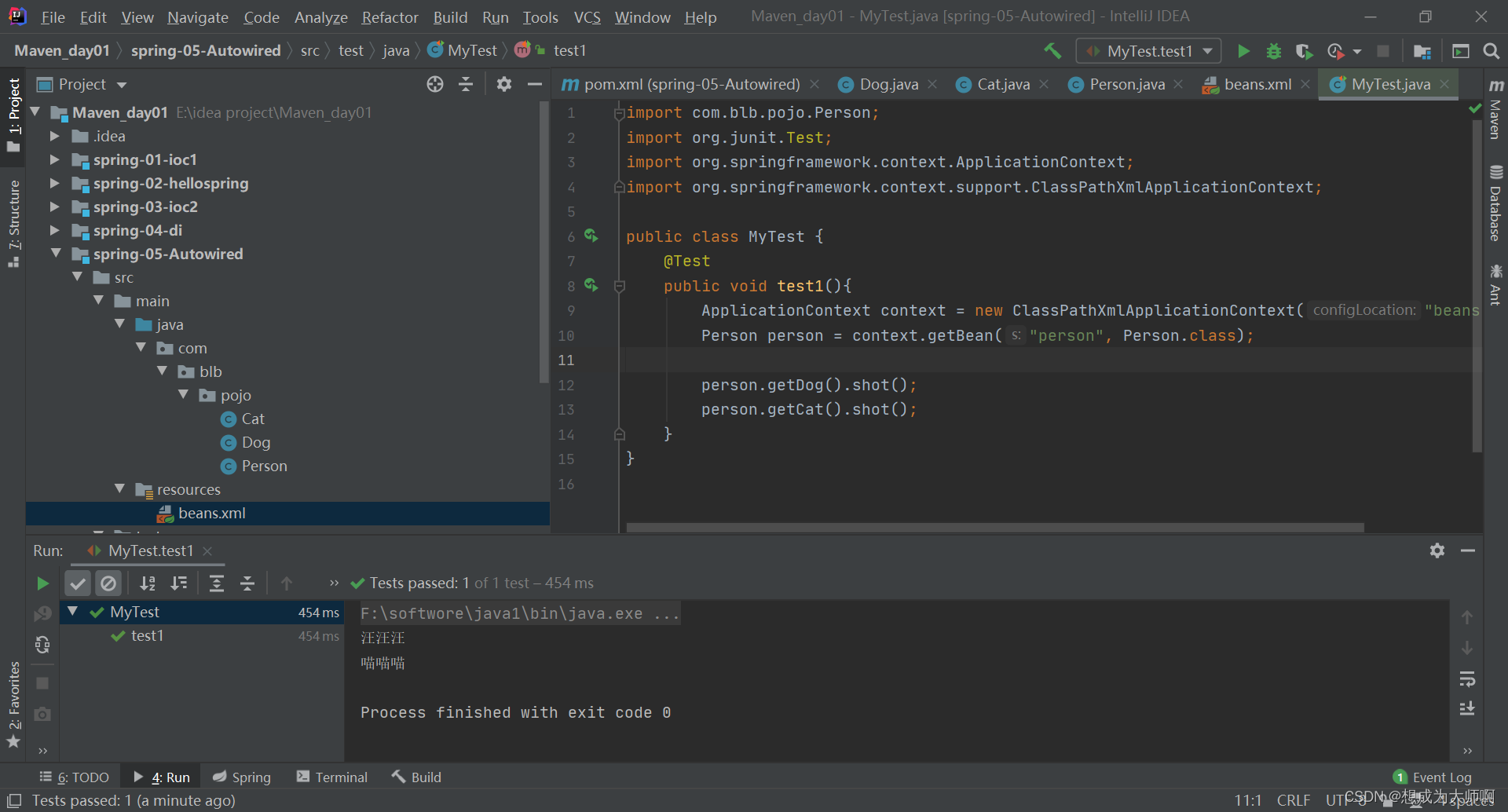Toggle the Favorites side tool window
The width and height of the screenshot is (1508, 812).
(13, 704)
